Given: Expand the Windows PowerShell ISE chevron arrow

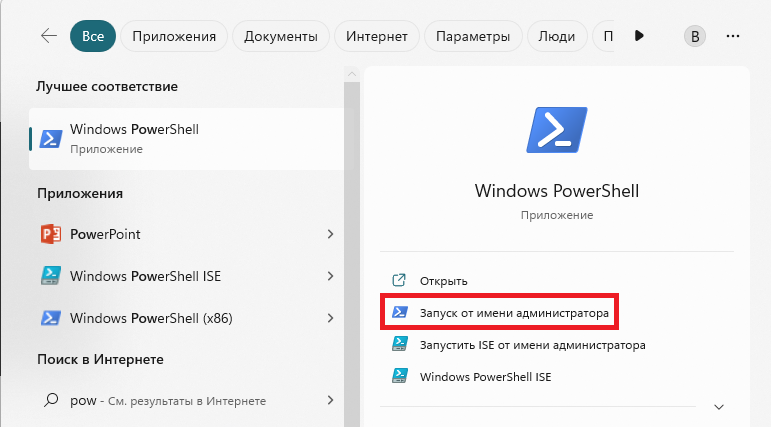Looking at the screenshot, I should point(330,276).
